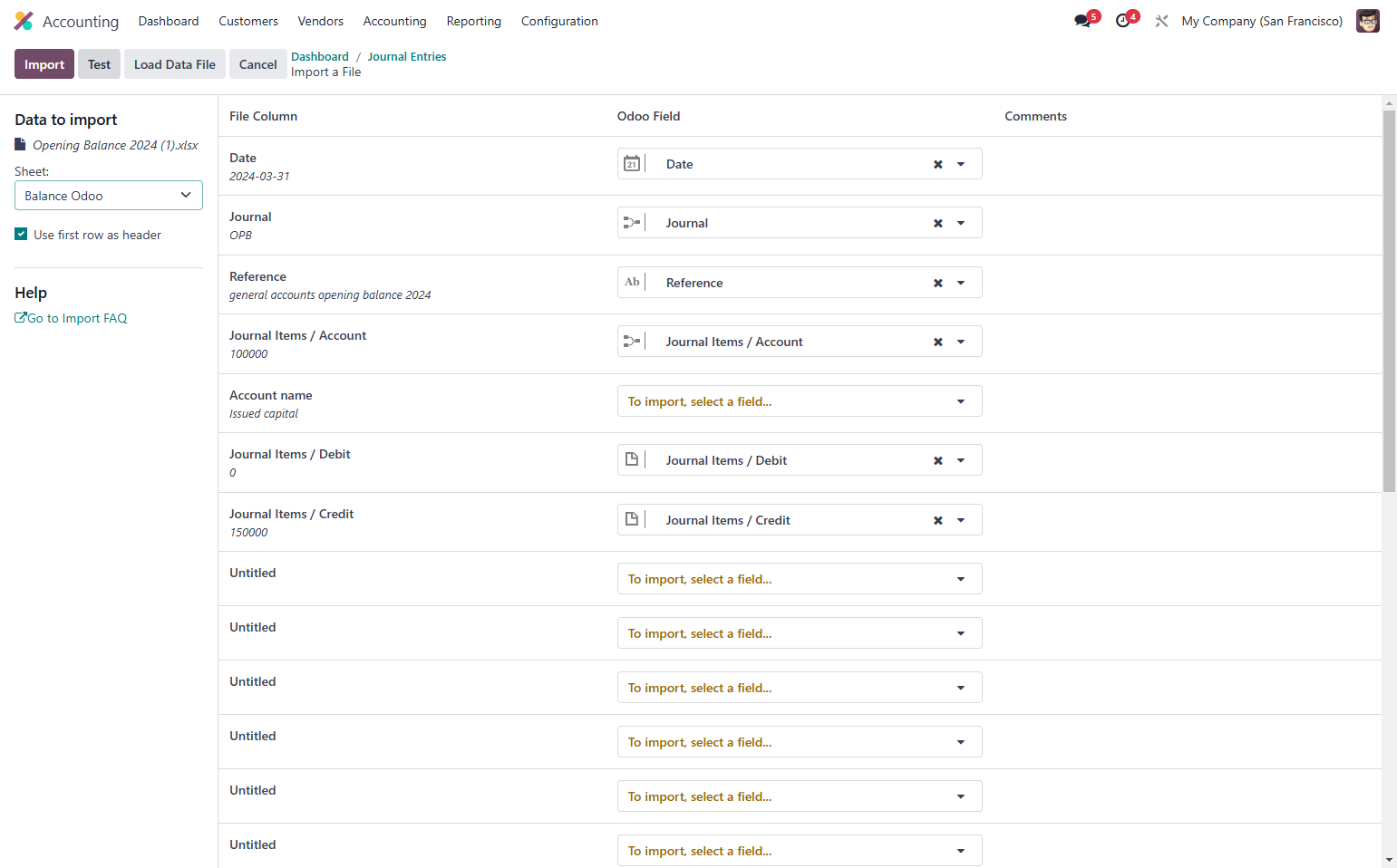Open the Configuration menu
The height and width of the screenshot is (868, 1397).
[559, 21]
